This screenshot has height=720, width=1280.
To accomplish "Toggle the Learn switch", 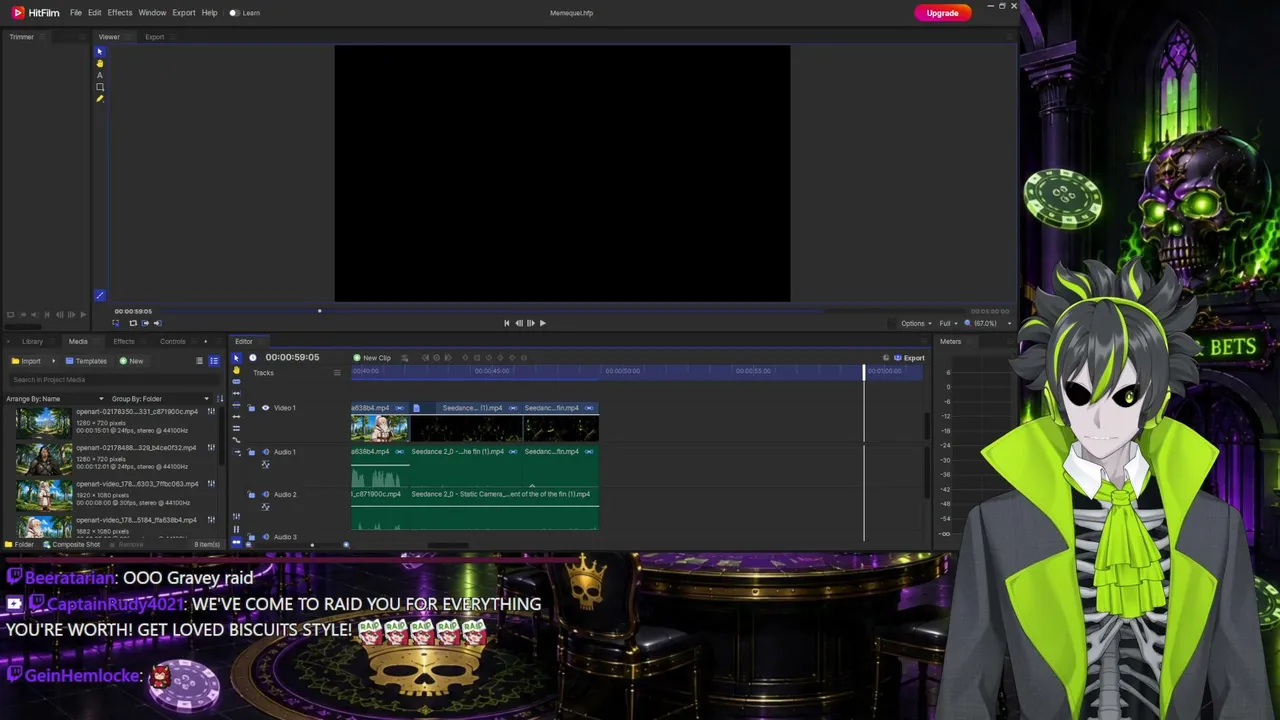I will (234, 13).
